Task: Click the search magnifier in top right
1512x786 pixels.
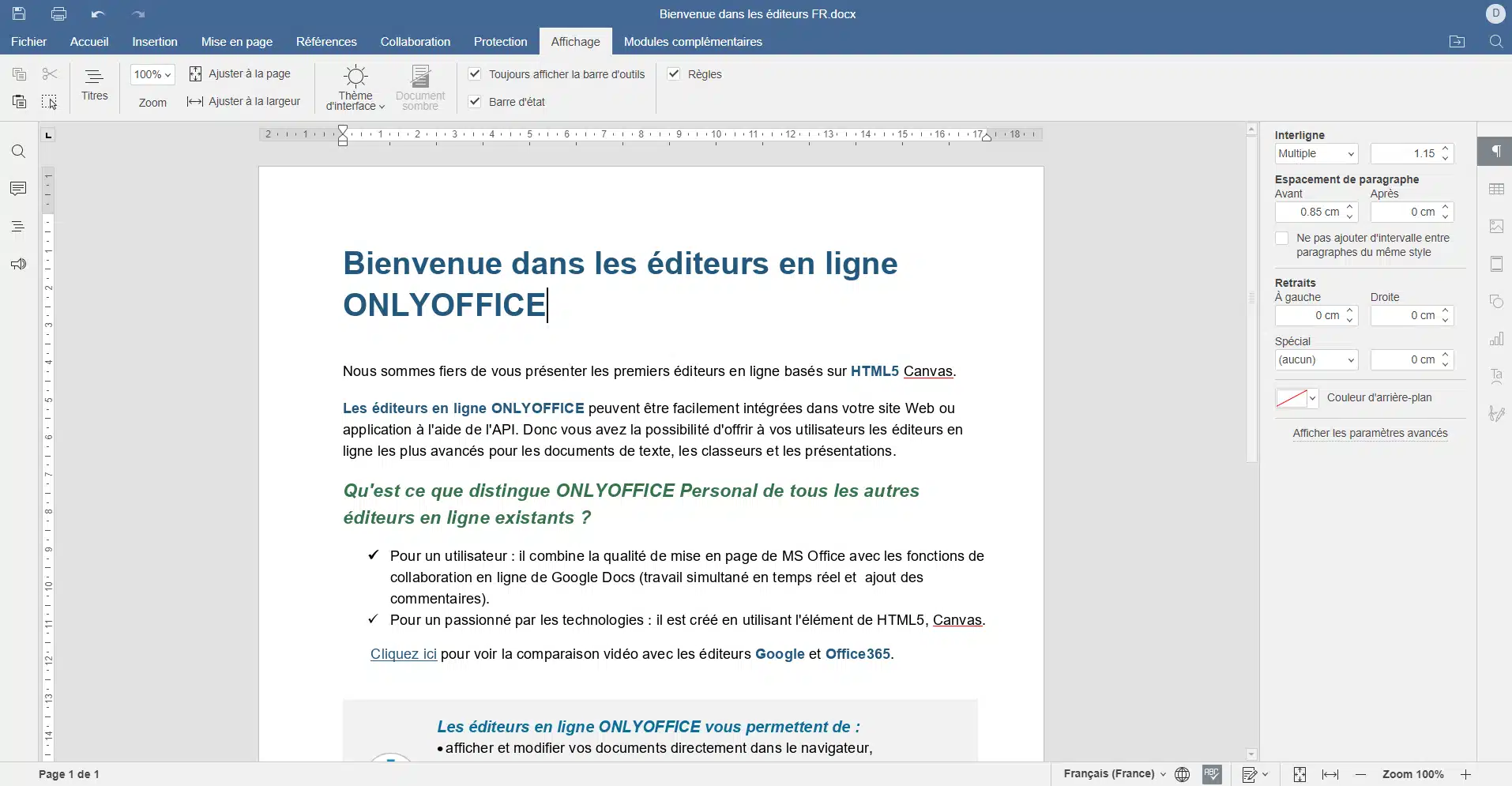Action: click(1495, 42)
